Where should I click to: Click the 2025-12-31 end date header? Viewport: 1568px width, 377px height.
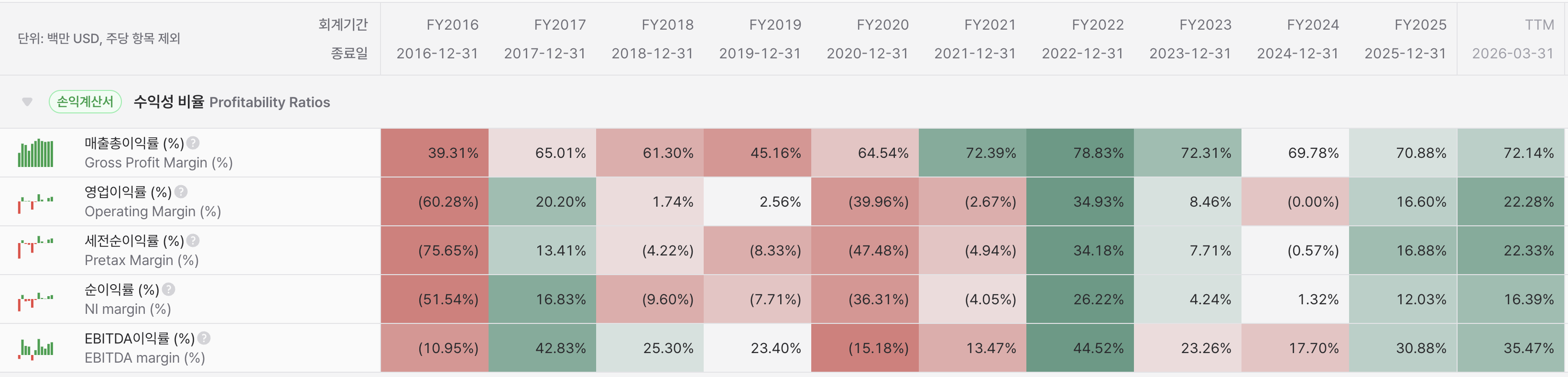[x=1405, y=54]
